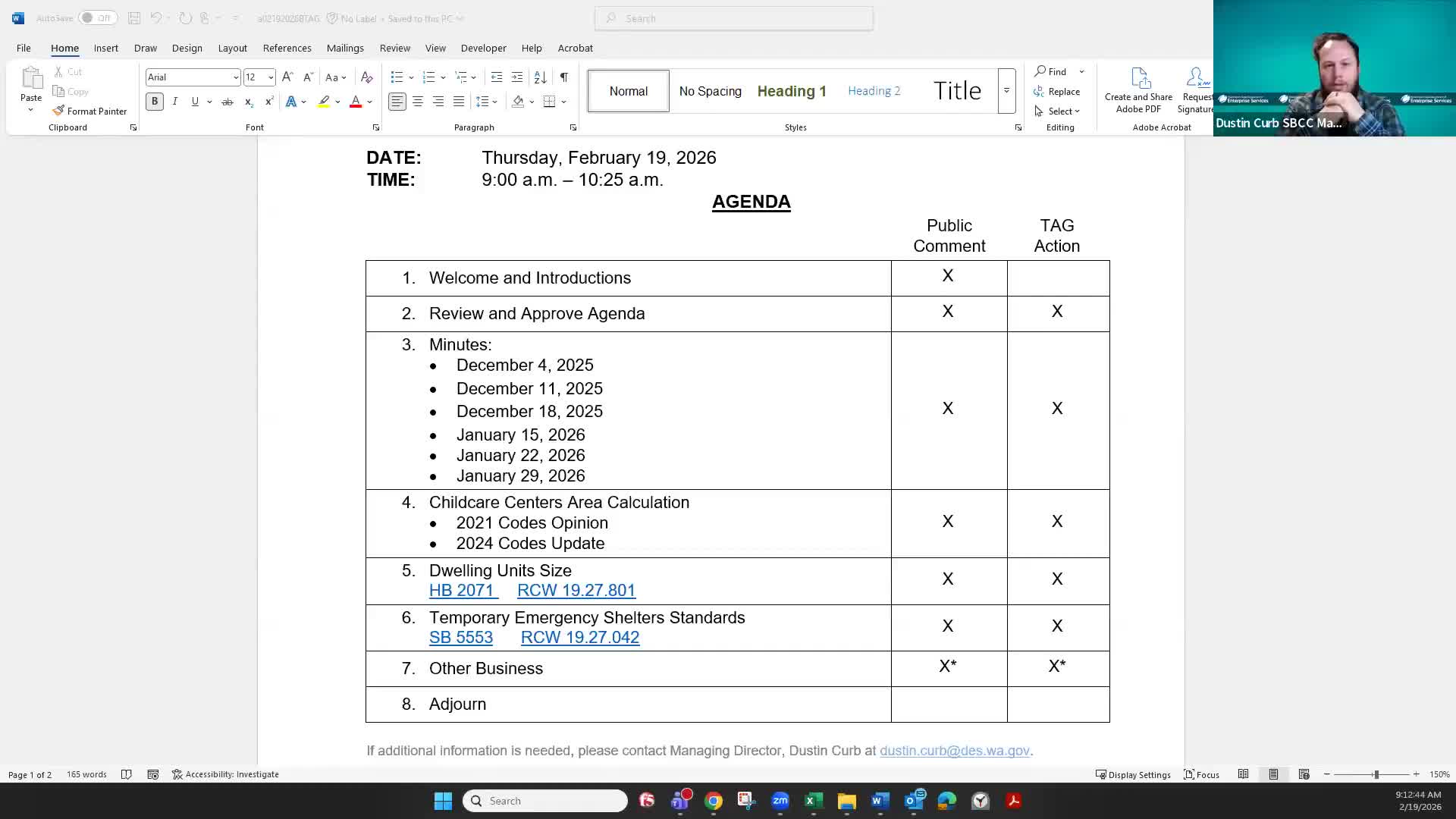Click the ribbon Search box
This screenshot has height=819, width=1456.
point(734,18)
